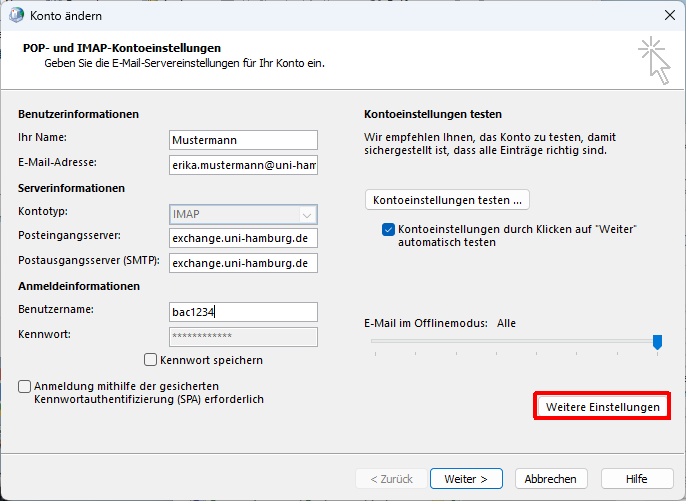The height and width of the screenshot is (501, 686).
Task: Open the Kontotyp IMAP dropdown
Action: click(x=243, y=214)
